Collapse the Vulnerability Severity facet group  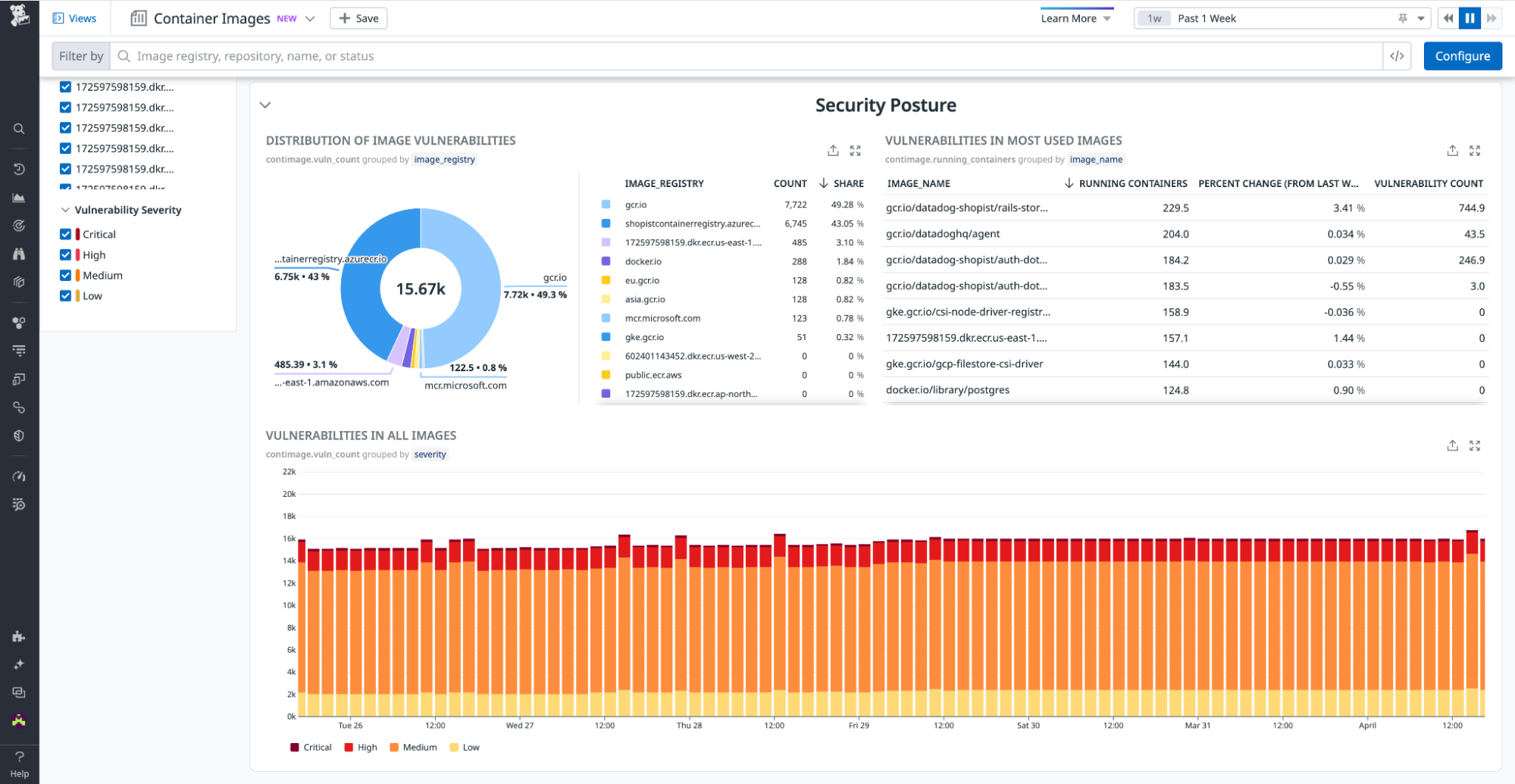65,210
